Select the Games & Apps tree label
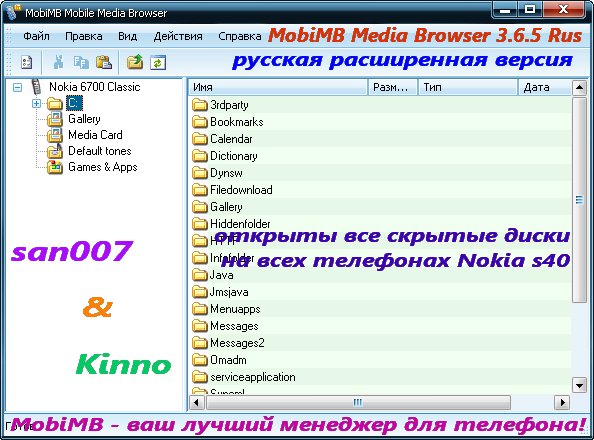The image size is (594, 440). coord(103,167)
